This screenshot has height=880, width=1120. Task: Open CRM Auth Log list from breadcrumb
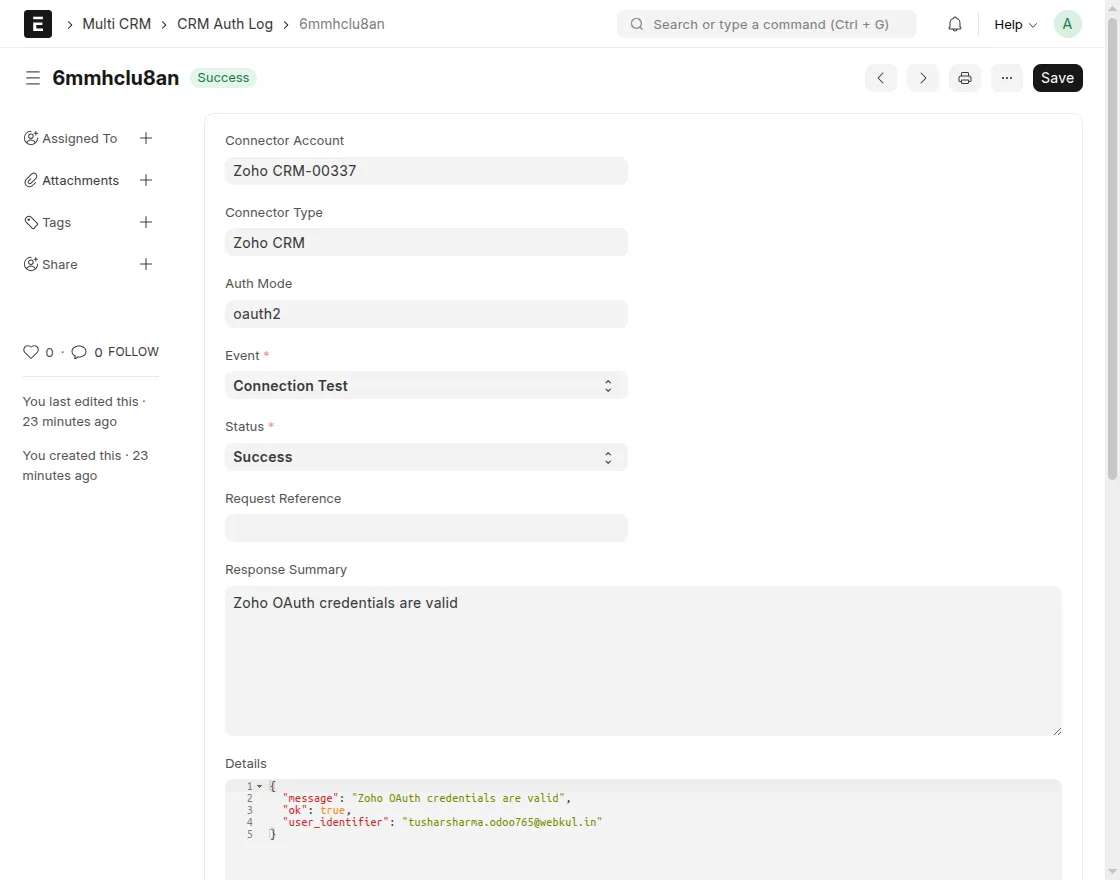click(x=224, y=24)
